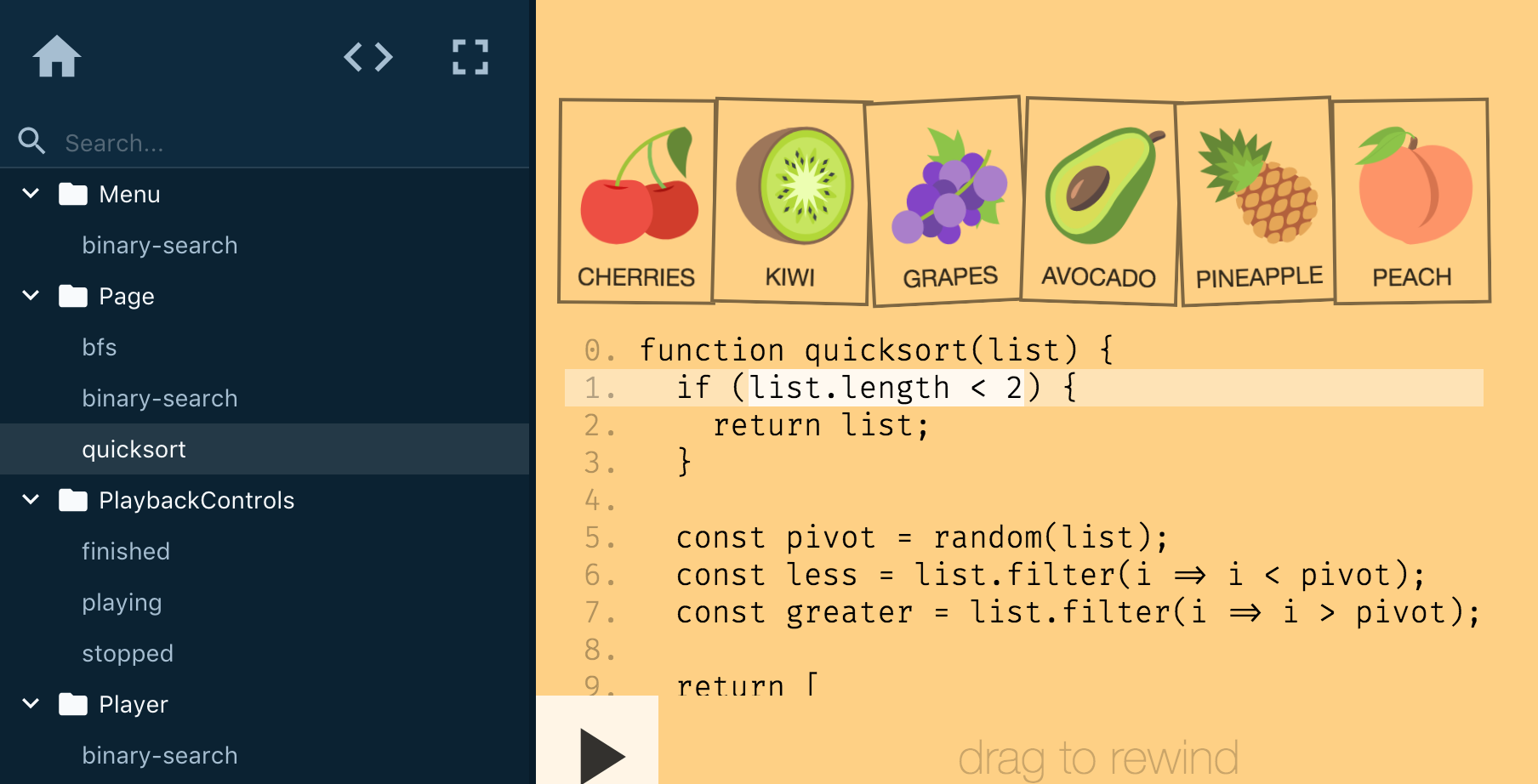Collapse the Player section
This screenshot has height=784, width=1538.
[x=30, y=704]
